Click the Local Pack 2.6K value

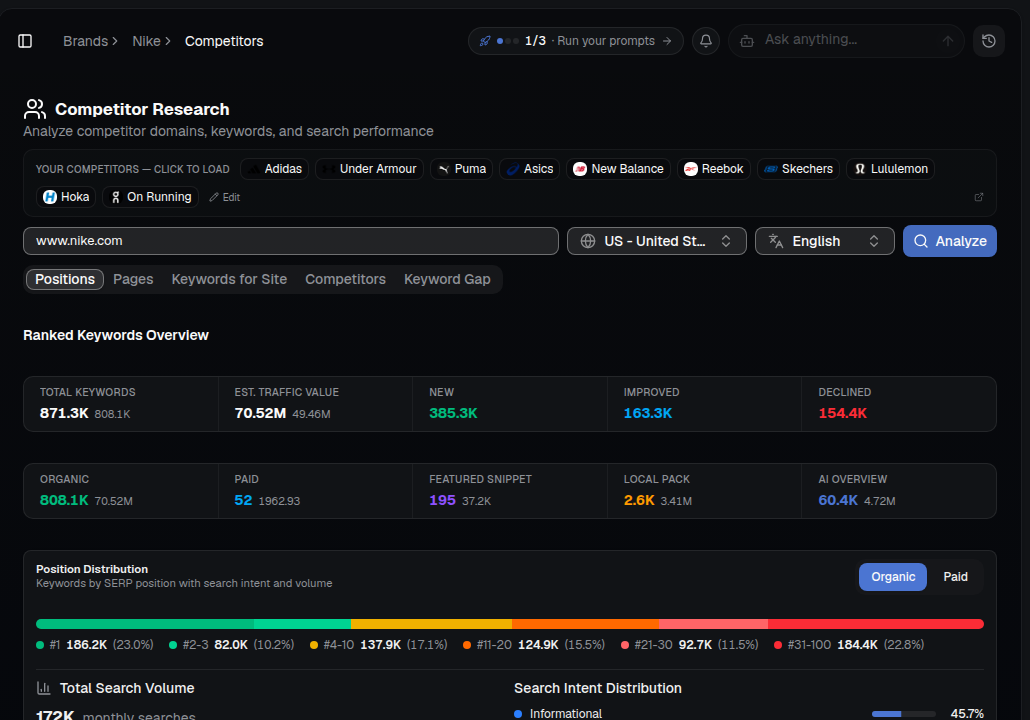click(x=639, y=500)
